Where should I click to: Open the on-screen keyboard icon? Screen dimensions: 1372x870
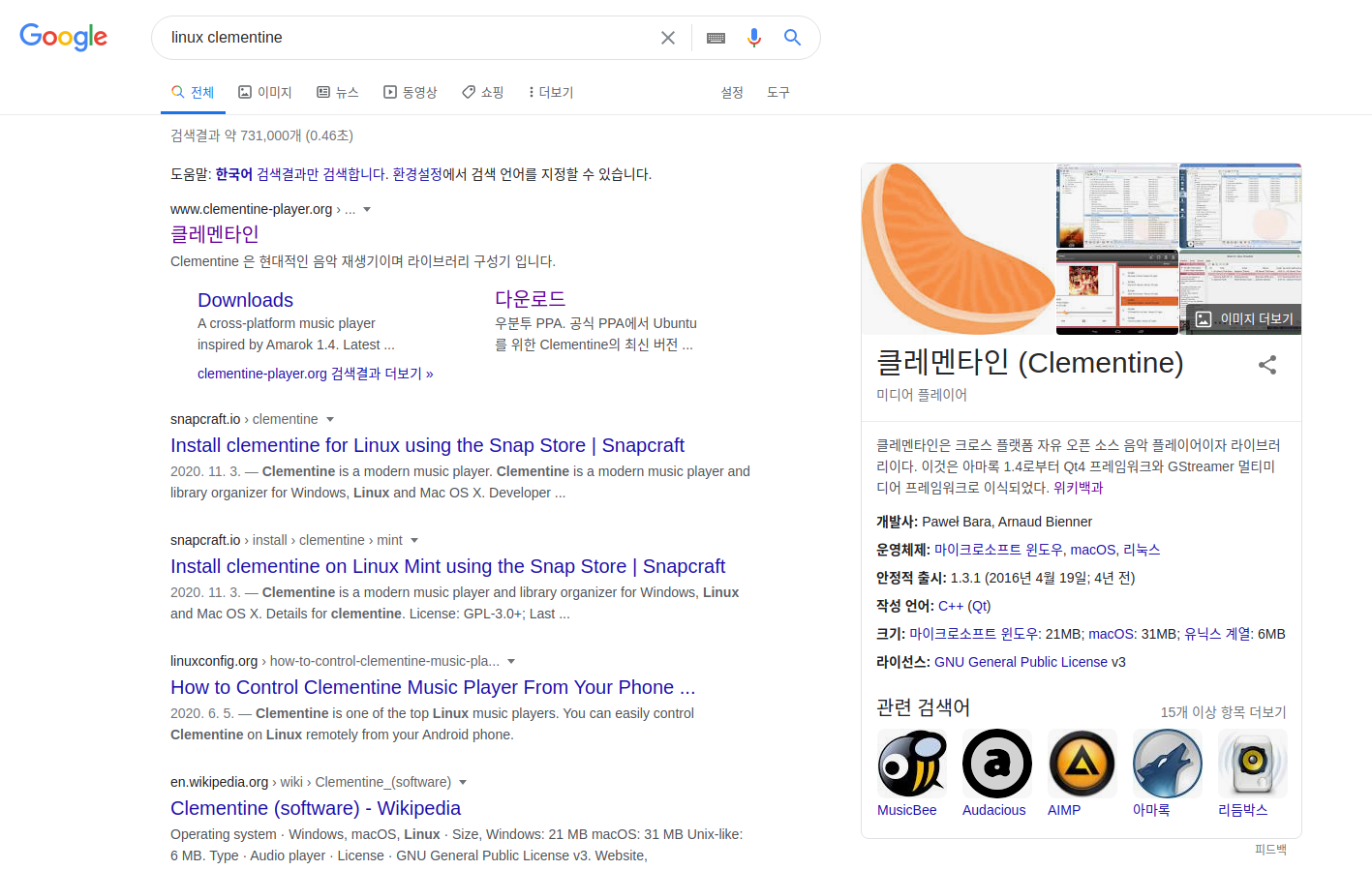click(x=716, y=37)
